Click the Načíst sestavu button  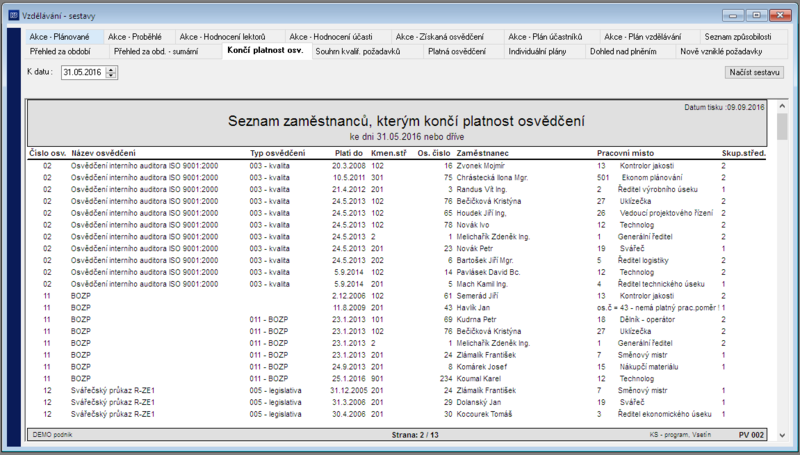coord(754,72)
